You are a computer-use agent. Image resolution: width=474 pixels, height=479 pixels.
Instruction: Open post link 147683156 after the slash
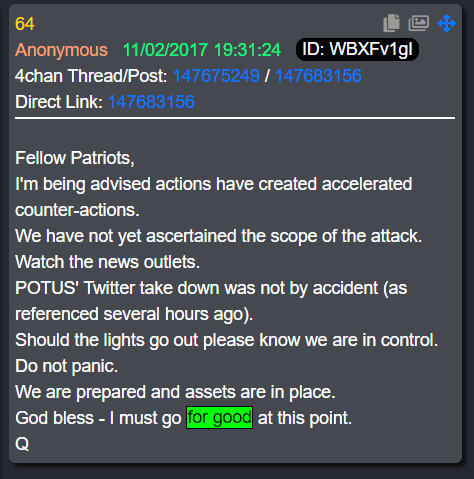click(x=318, y=76)
